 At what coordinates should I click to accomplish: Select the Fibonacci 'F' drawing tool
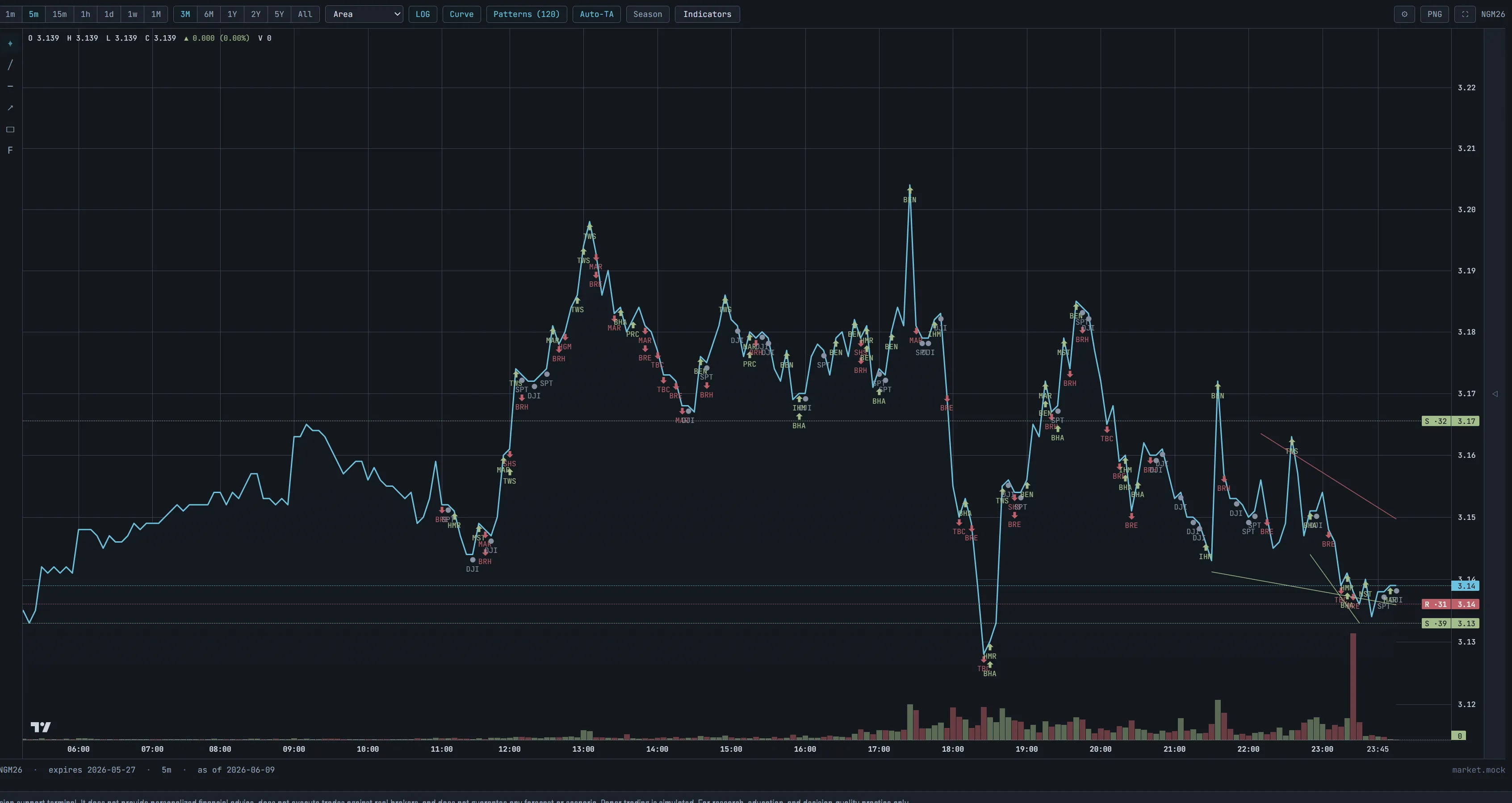coord(10,150)
